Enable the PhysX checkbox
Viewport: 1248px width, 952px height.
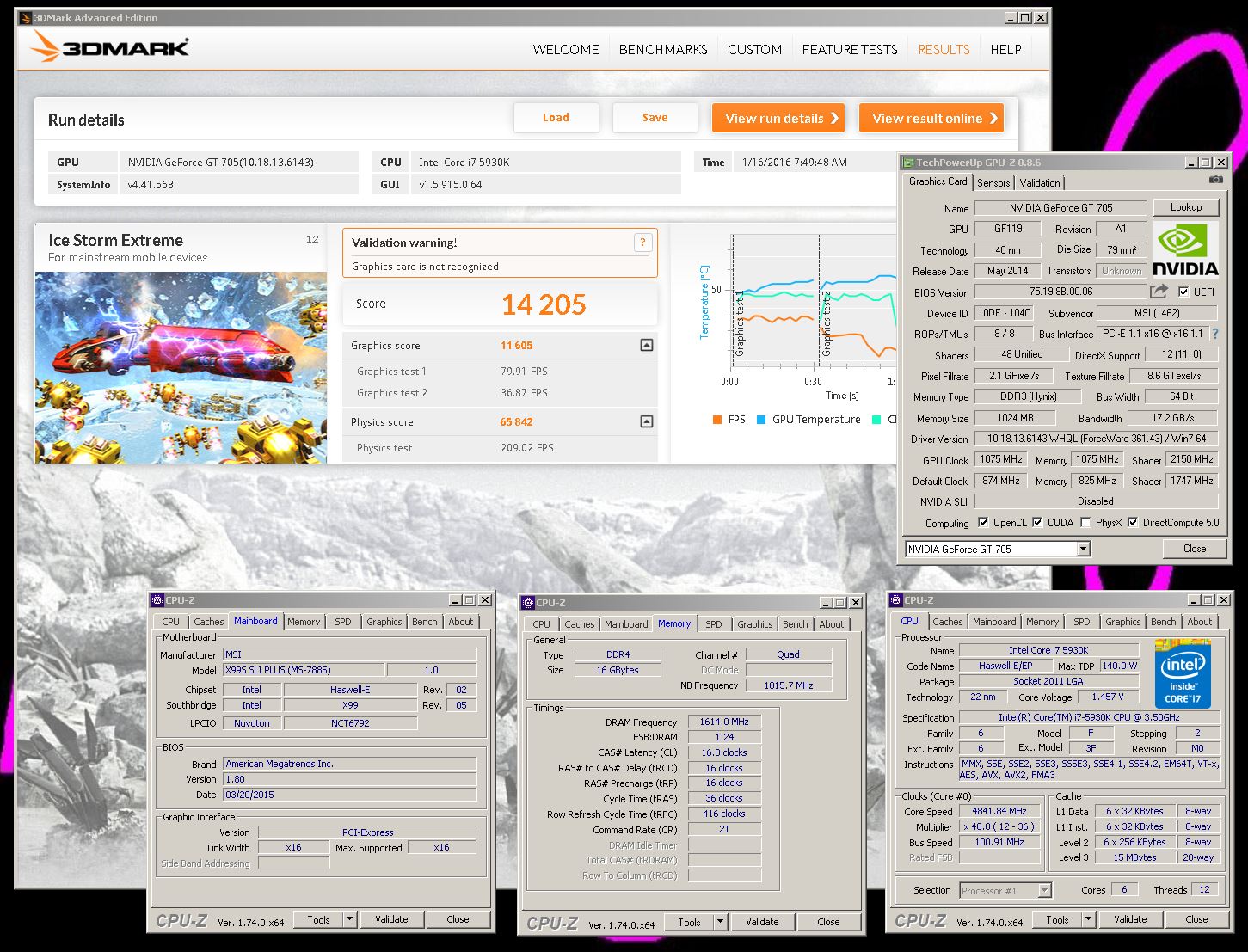(1085, 522)
